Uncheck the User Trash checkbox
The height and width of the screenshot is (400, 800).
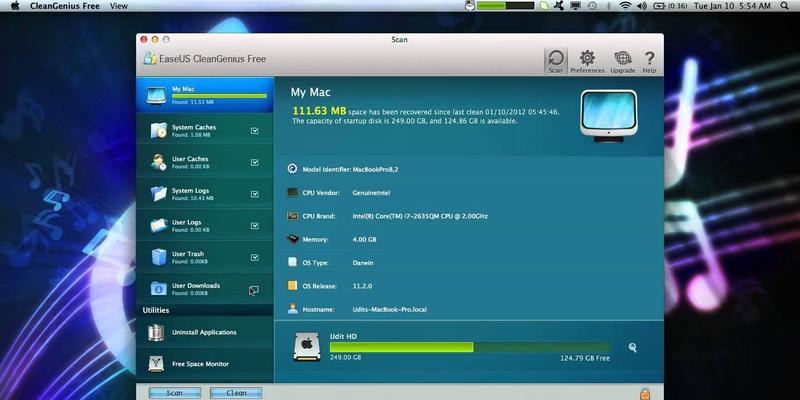(x=255, y=257)
